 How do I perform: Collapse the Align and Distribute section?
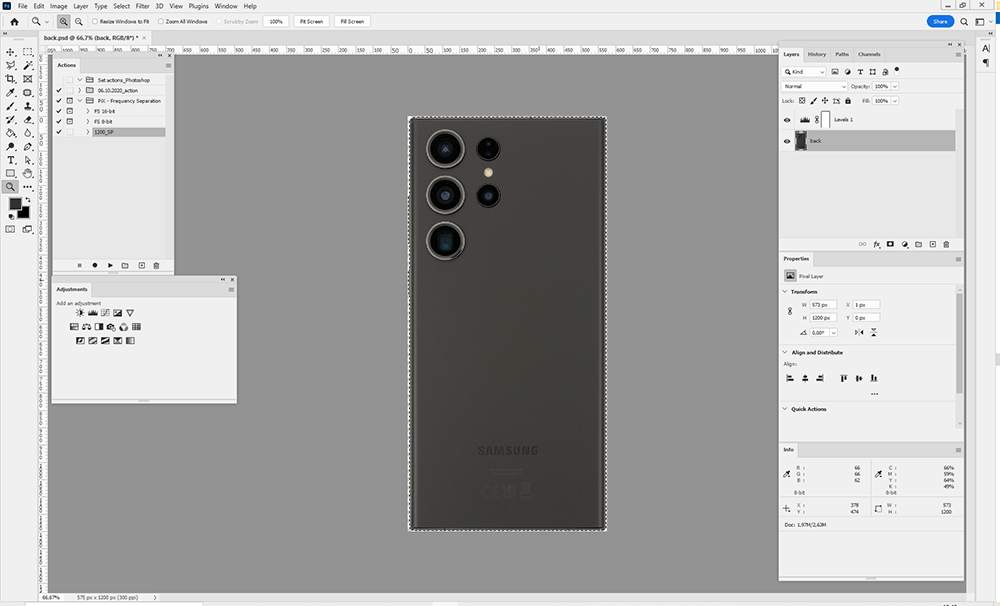(785, 352)
